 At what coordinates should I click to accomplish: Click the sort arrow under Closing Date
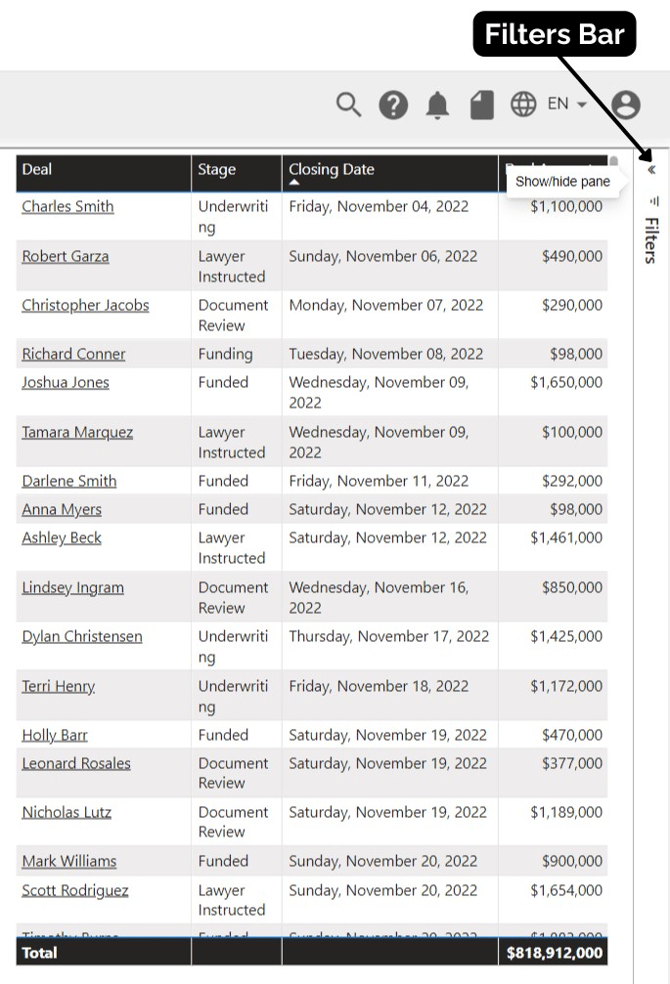click(294, 183)
